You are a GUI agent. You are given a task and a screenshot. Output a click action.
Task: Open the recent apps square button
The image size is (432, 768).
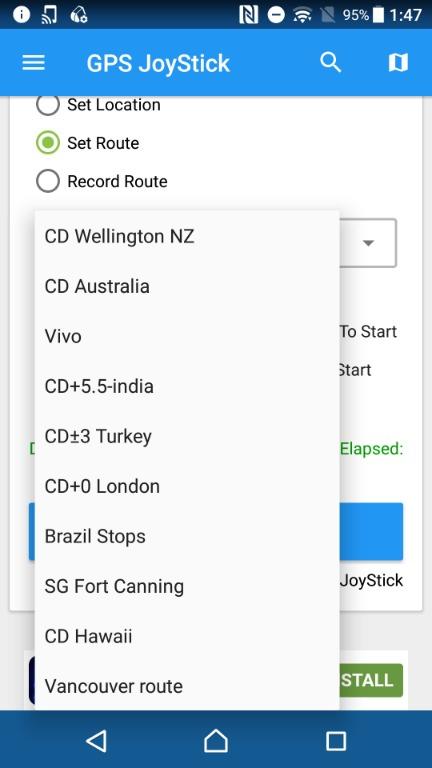point(336,741)
